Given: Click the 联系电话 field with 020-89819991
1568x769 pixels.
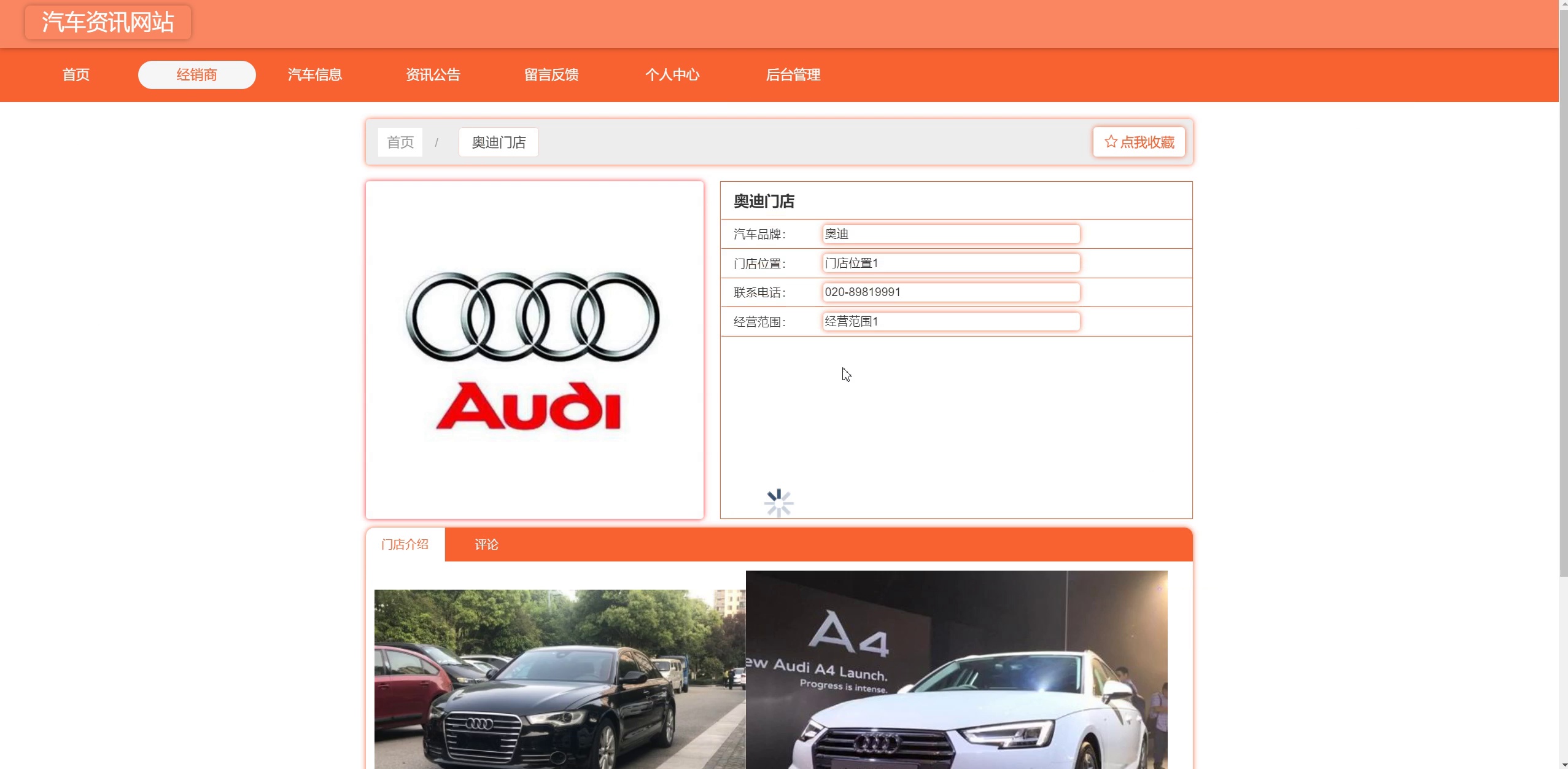Looking at the screenshot, I should [x=950, y=292].
